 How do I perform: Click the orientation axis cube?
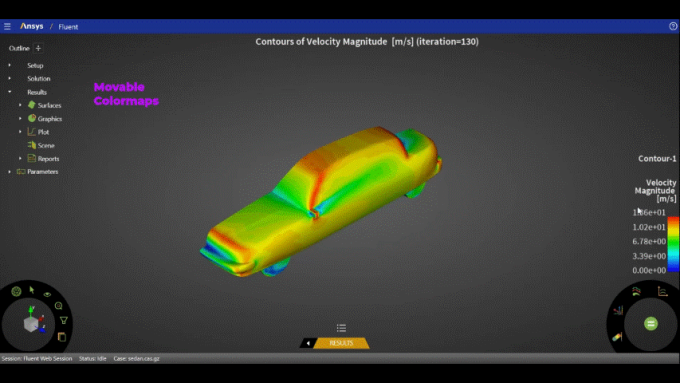[31, 324]
